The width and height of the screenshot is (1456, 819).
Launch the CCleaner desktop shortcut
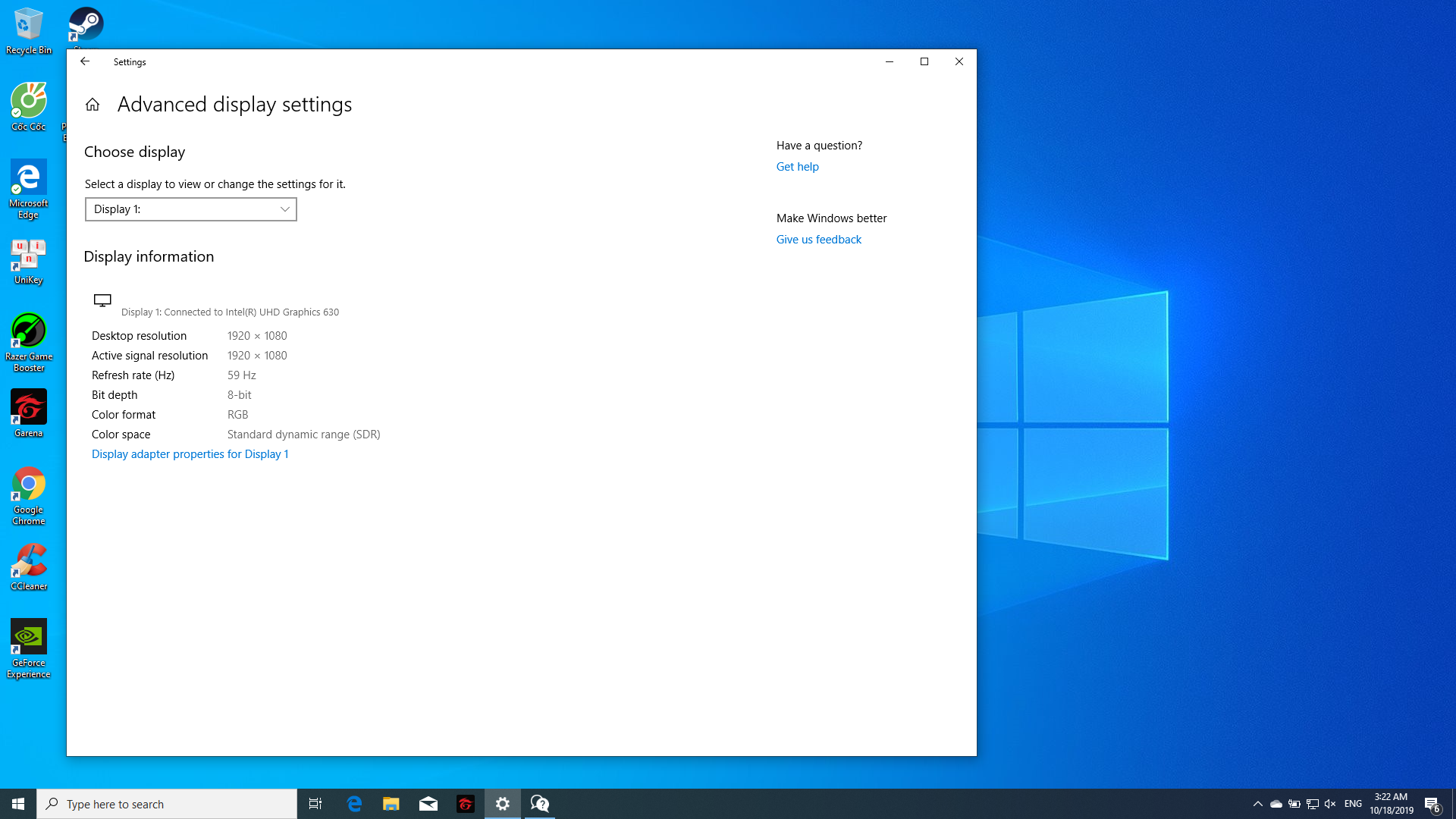pos(29,567)
